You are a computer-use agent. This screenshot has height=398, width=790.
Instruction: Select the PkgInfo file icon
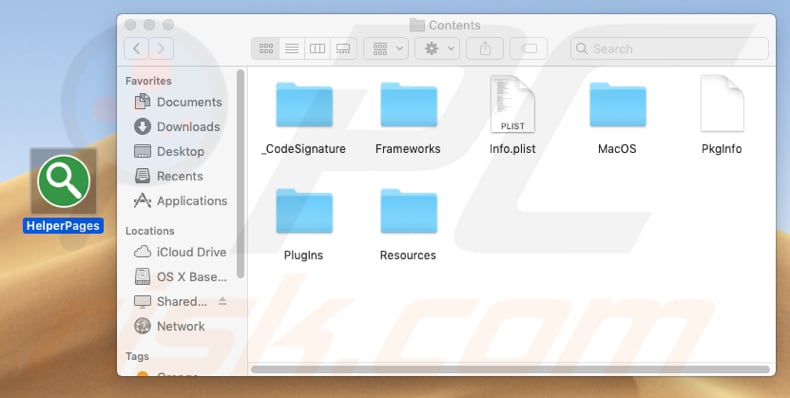point(722,104)
